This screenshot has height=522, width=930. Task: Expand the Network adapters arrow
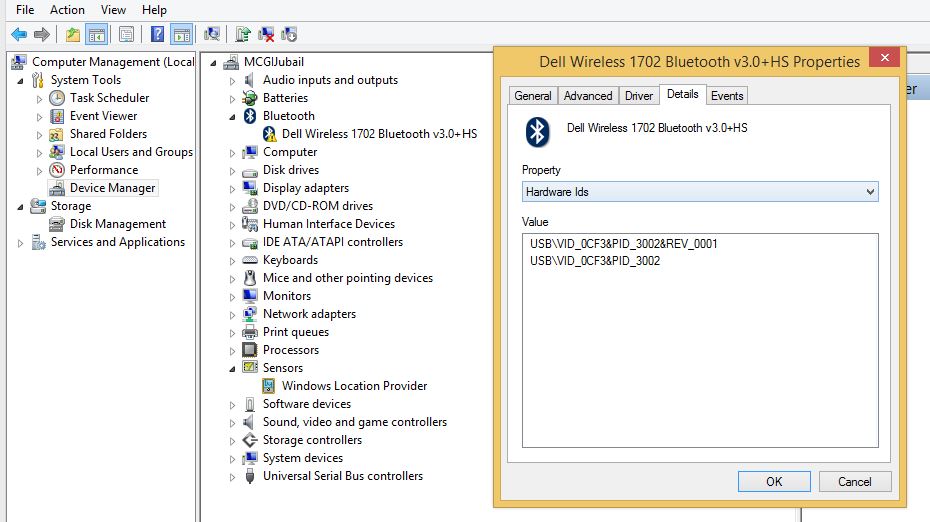point(232,314)
